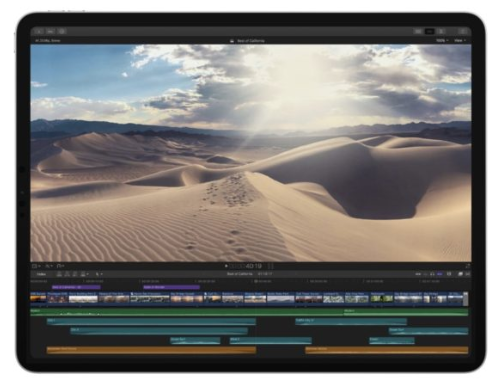Click the Connect clip icon next to Index

(x=59, y=274)
